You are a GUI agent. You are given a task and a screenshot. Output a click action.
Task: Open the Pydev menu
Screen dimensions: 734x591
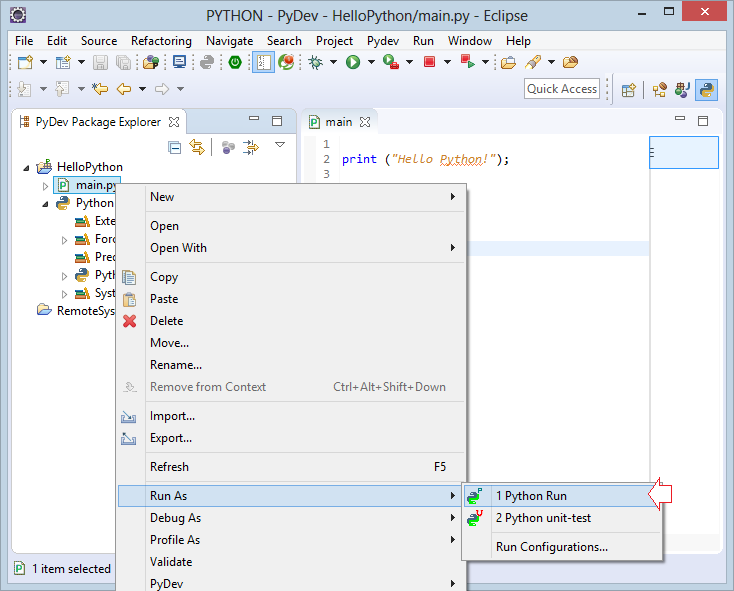pos(382,41)
